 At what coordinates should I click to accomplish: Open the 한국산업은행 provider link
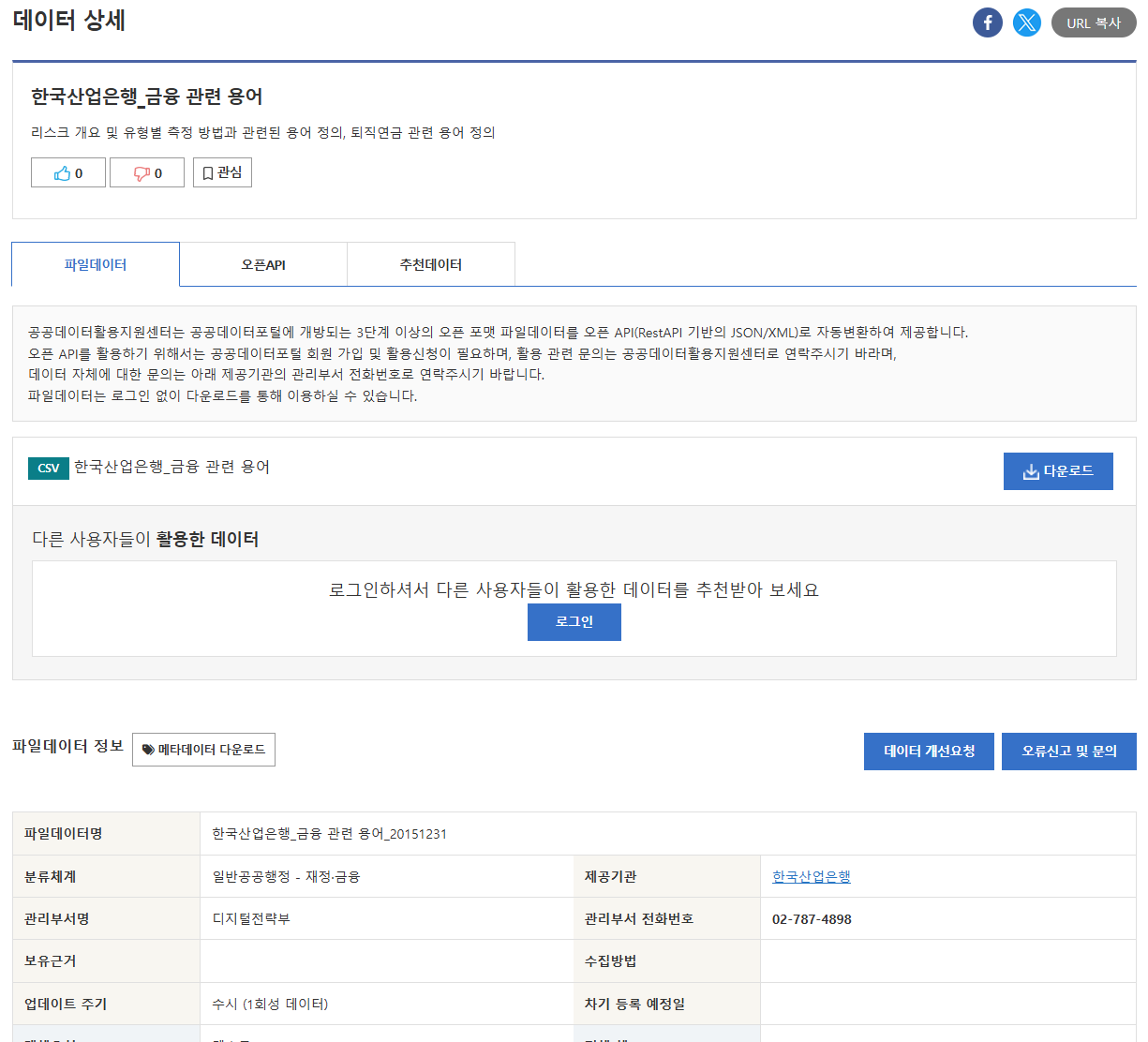click(812, 876)
